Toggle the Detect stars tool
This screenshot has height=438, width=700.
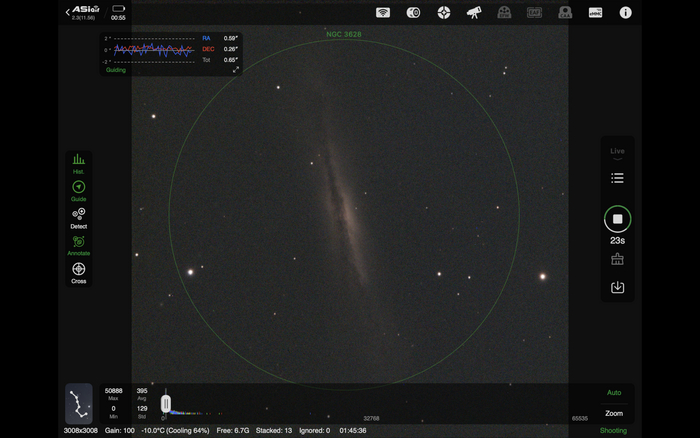[78, 216]
